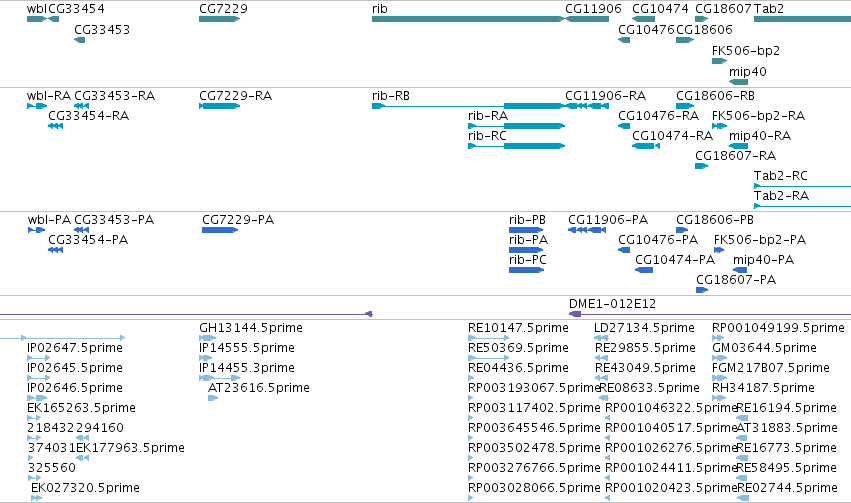Click the mip40 gene label
Image resolution: width=851 pixels, height=503 pixels.
click(747, 72)
